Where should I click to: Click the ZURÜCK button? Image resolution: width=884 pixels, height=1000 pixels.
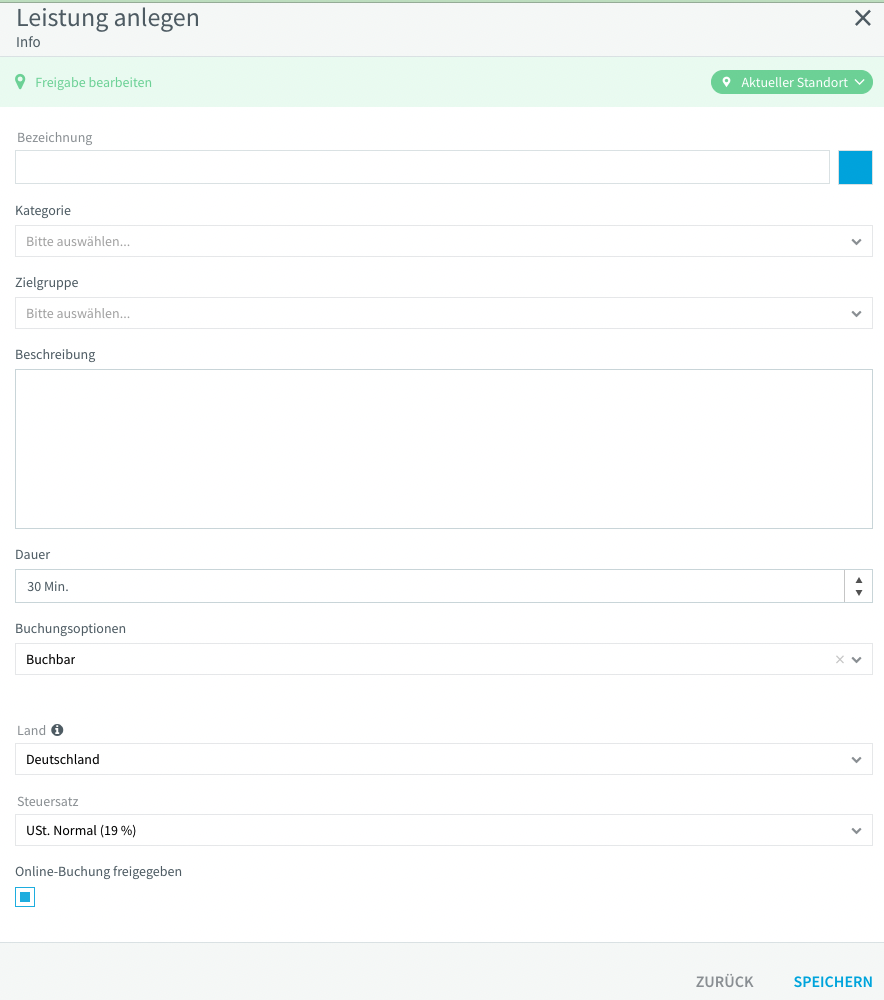click(725, 982)
